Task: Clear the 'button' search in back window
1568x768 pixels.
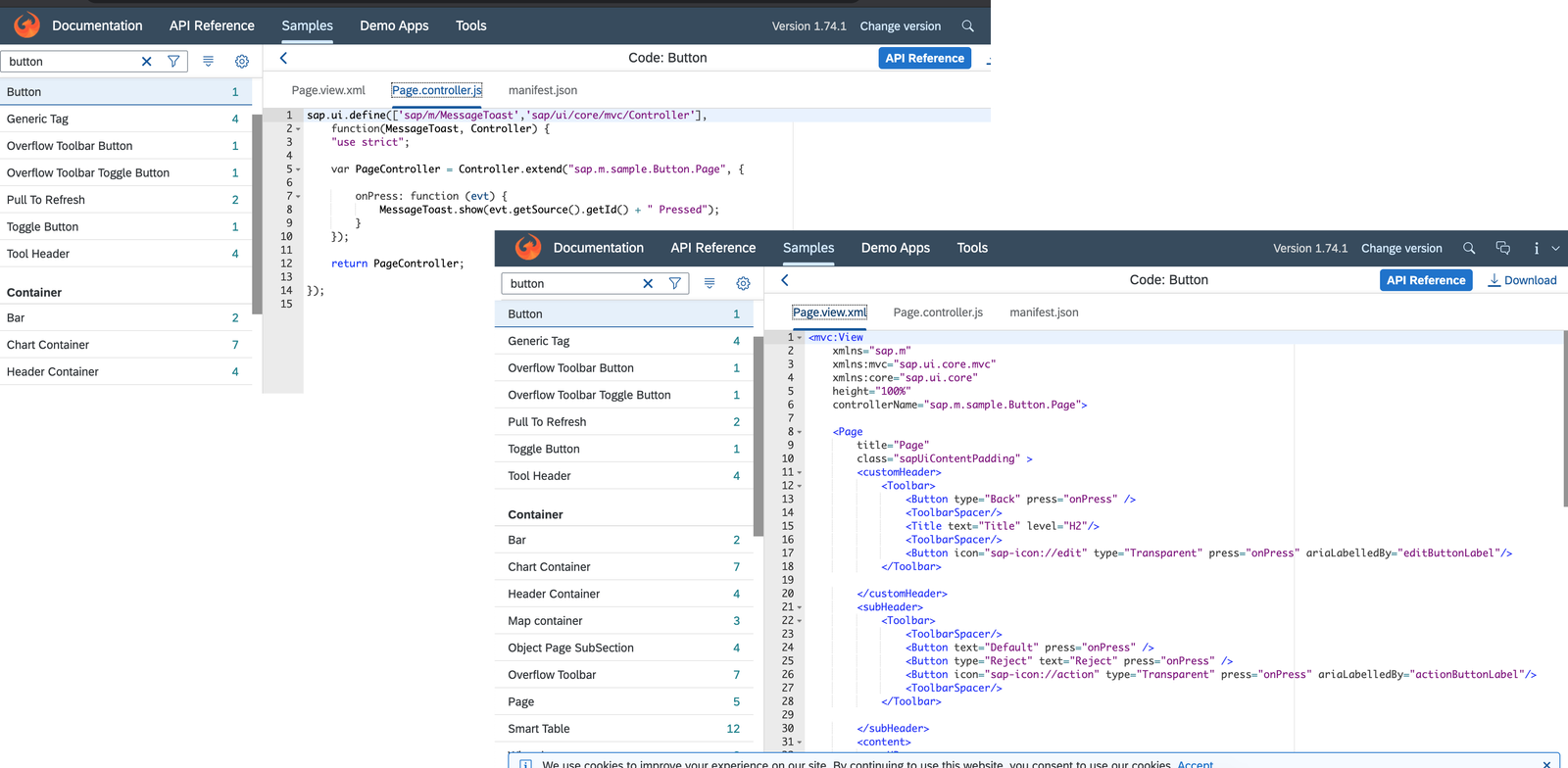Action: point(147,61)
